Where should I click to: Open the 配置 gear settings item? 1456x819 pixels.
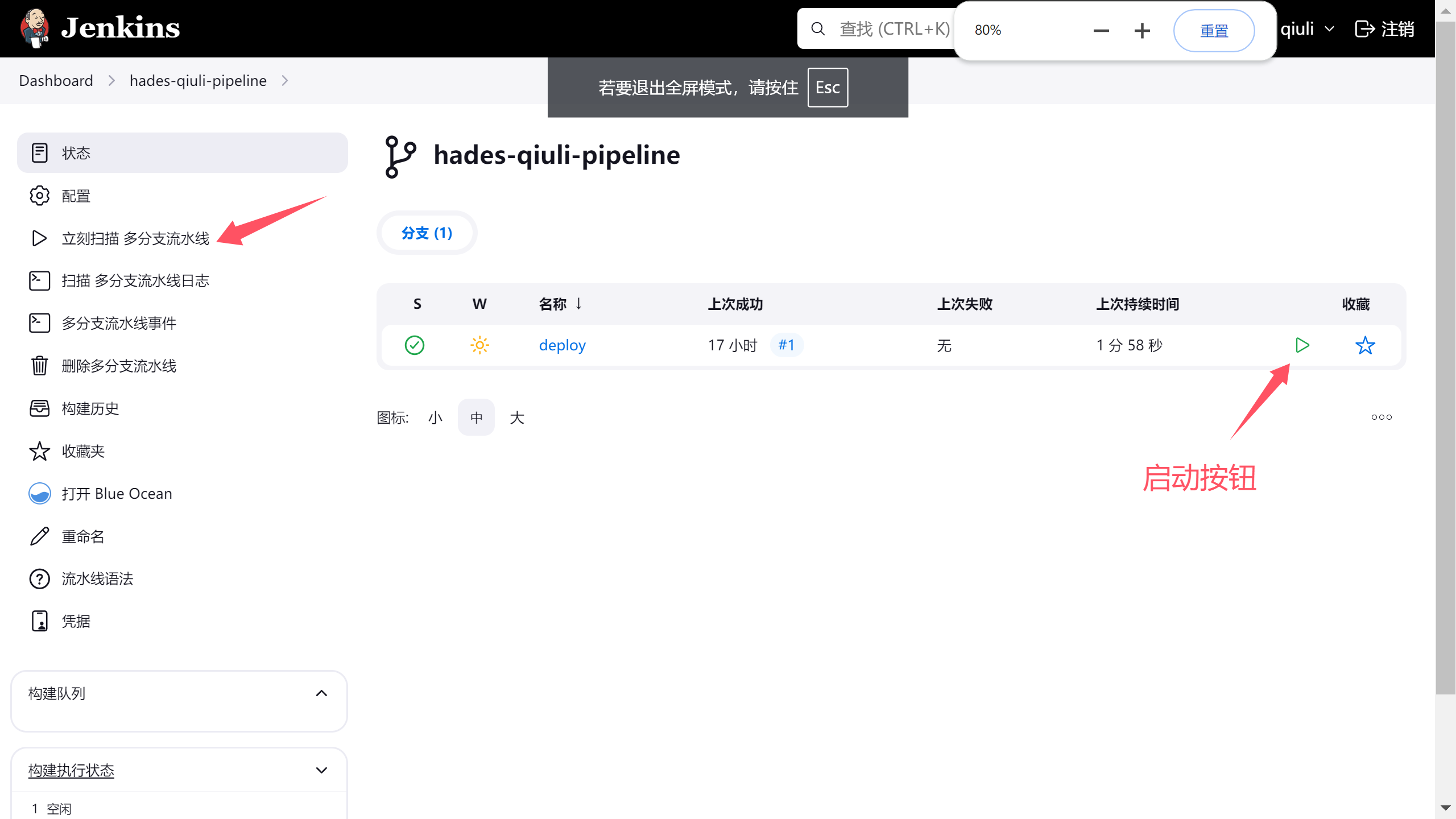click(39, 196)
